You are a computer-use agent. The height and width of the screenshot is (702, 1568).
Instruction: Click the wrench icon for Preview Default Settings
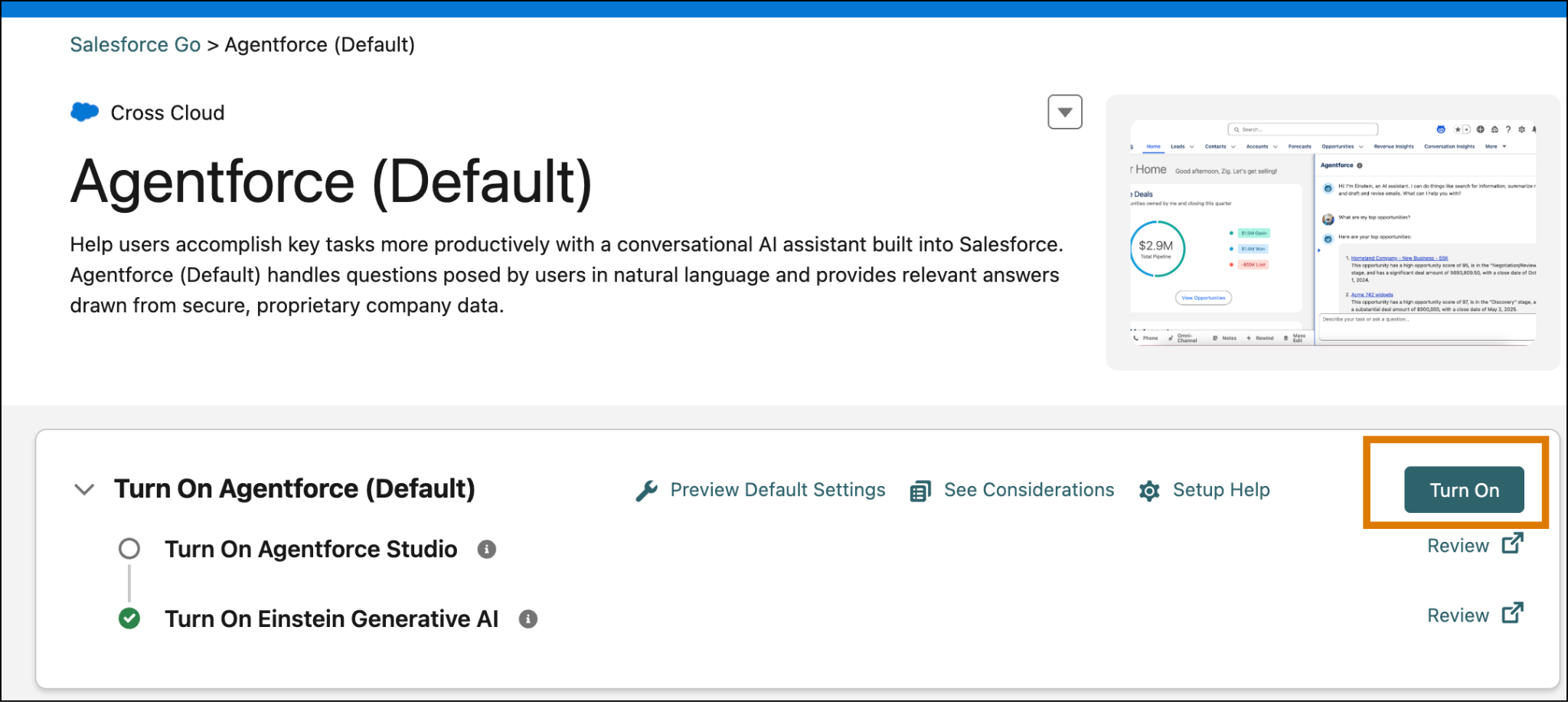point(647,491)
